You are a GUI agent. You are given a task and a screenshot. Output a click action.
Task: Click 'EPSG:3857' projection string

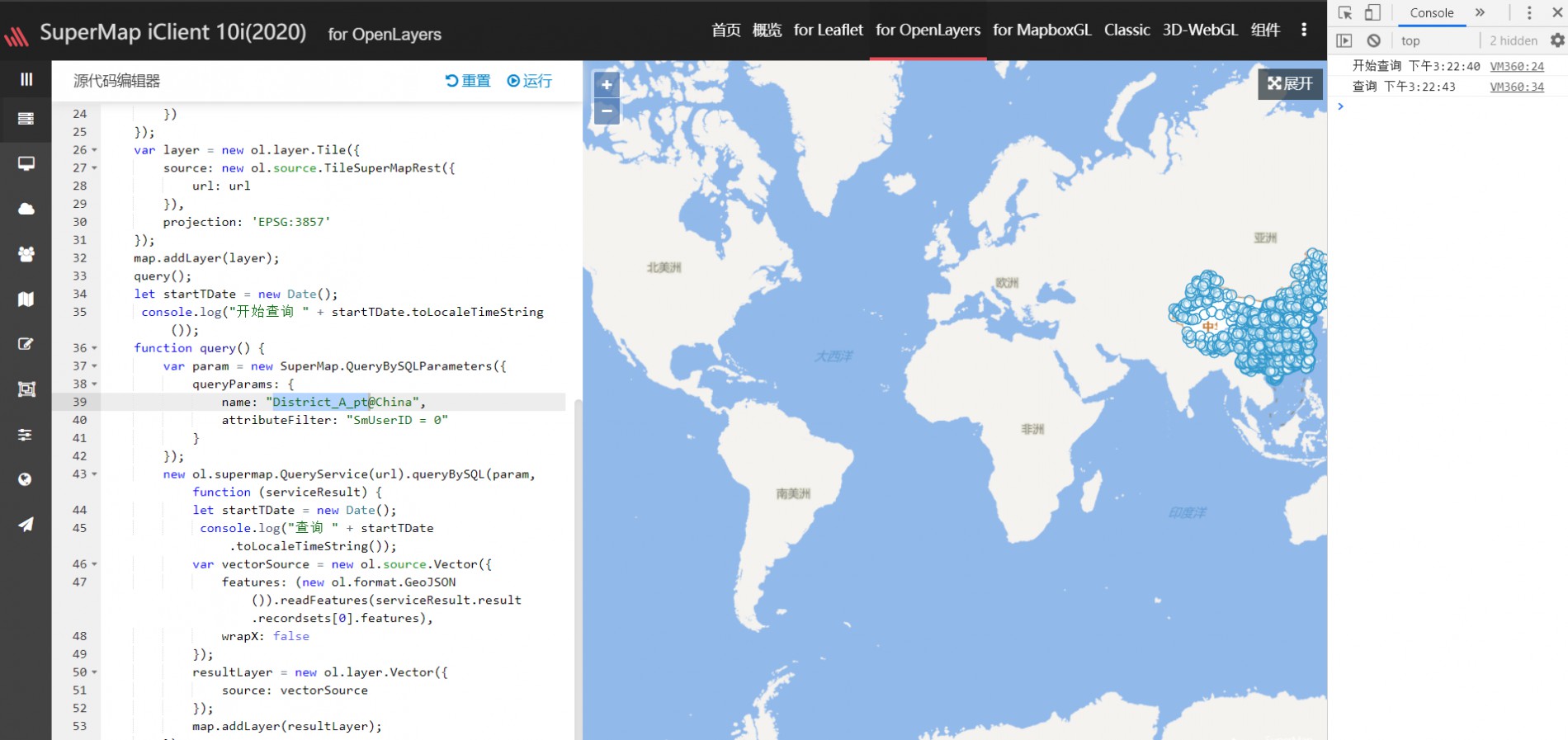click(x=291, y=222)
